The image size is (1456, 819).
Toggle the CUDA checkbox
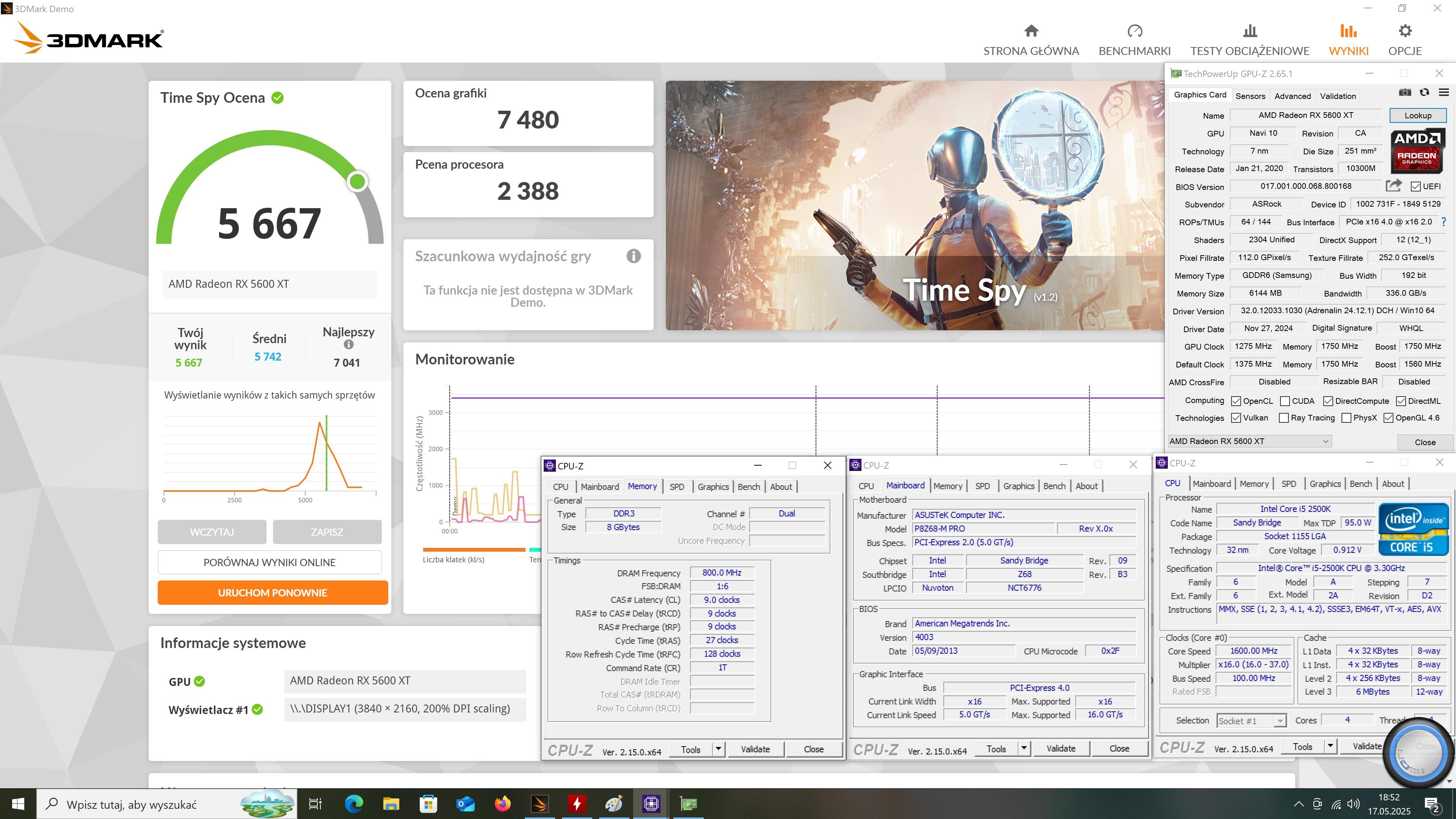click(x=1285, y=401)
